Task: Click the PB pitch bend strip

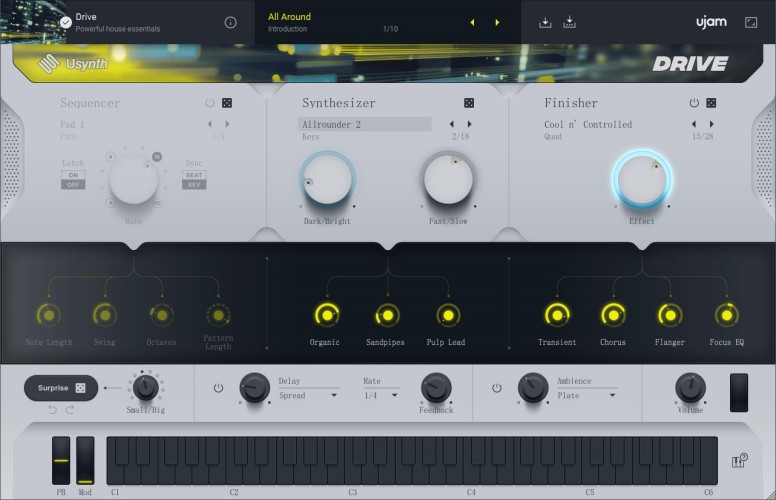Action: click(x=61, y=460)
